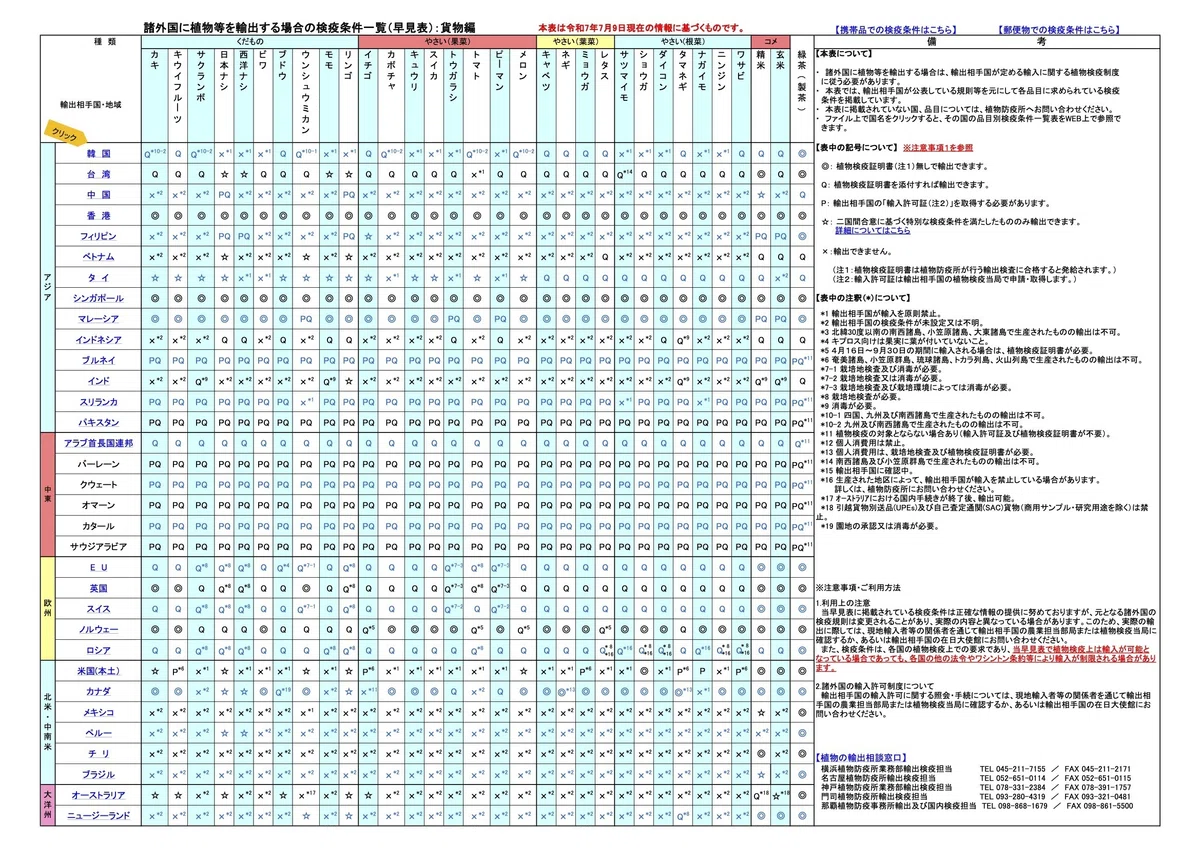Screen dimensions: 1200x848
Task: Open the タイ country link
Action: [x=98, y=277]
